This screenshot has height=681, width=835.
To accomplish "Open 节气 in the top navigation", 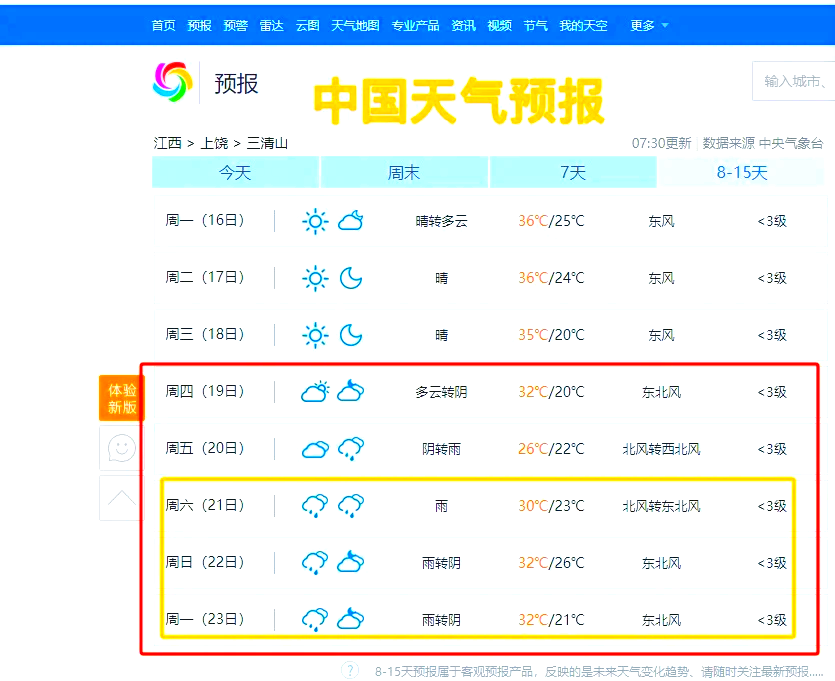I will pyautogui.click(x=535, y=26).
